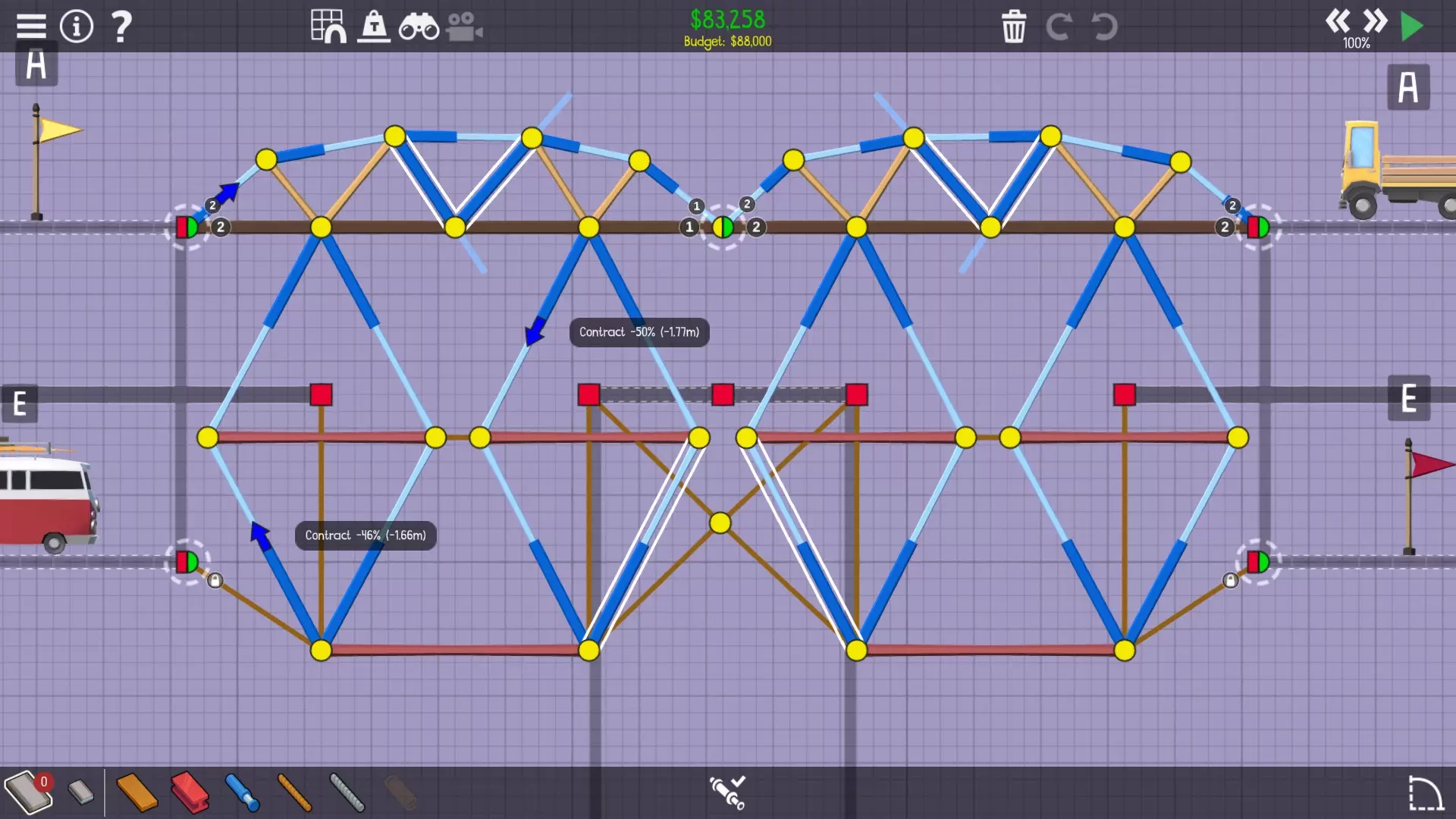Select the red steel beam material
The width and height of the screenshot is (1456, 819).
(190, 792)
